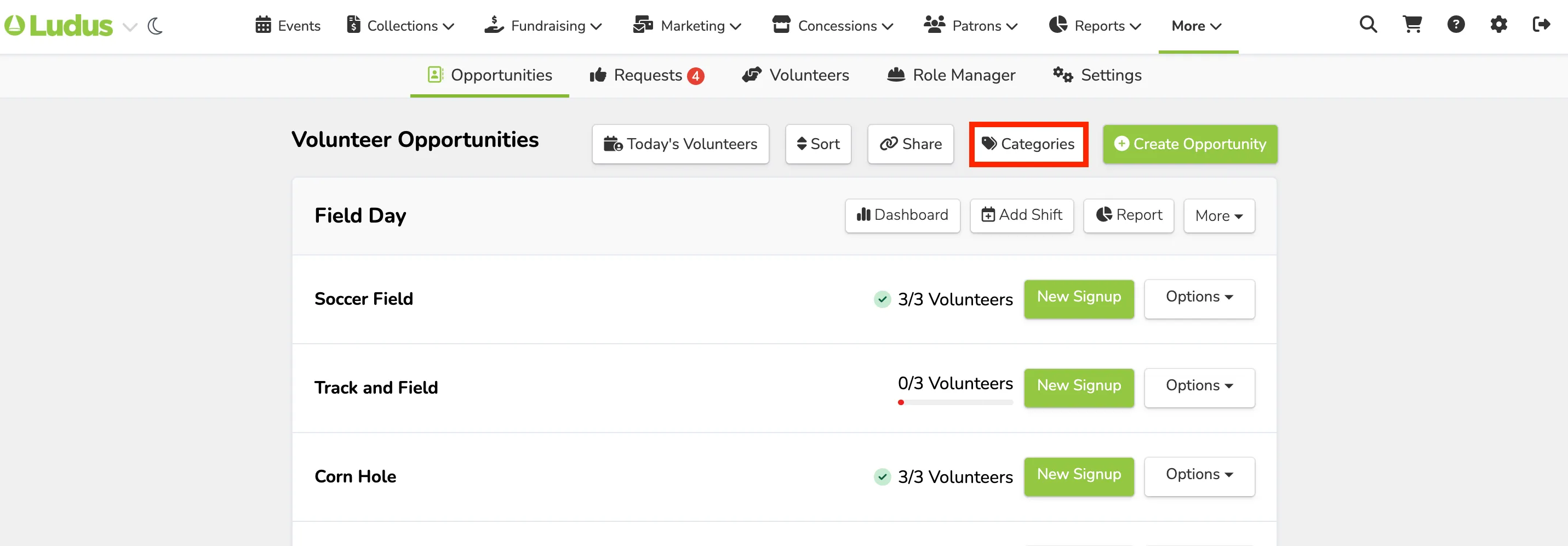Open Today's Volunteers
The width and height of the screenshot is (1568, 546).
coord(680,144)
